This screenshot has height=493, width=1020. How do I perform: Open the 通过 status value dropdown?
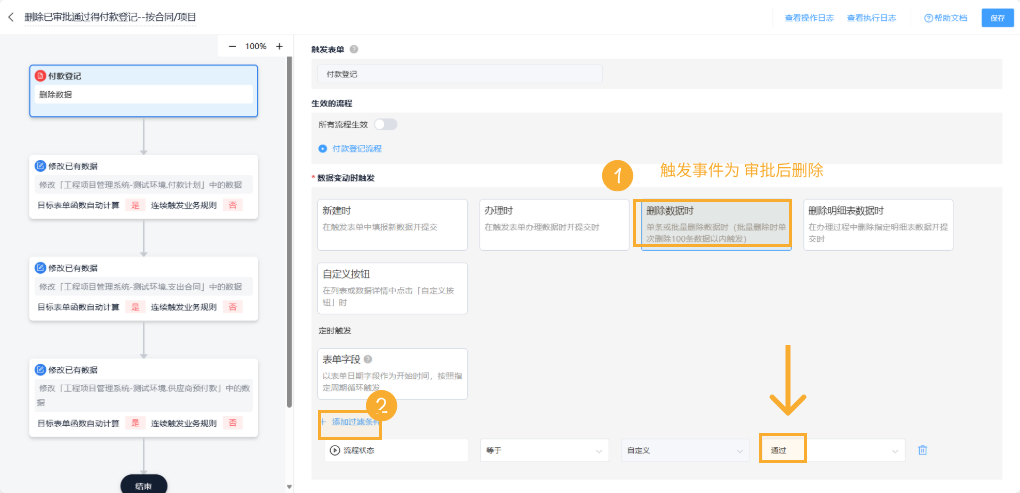tap(832, 450)
